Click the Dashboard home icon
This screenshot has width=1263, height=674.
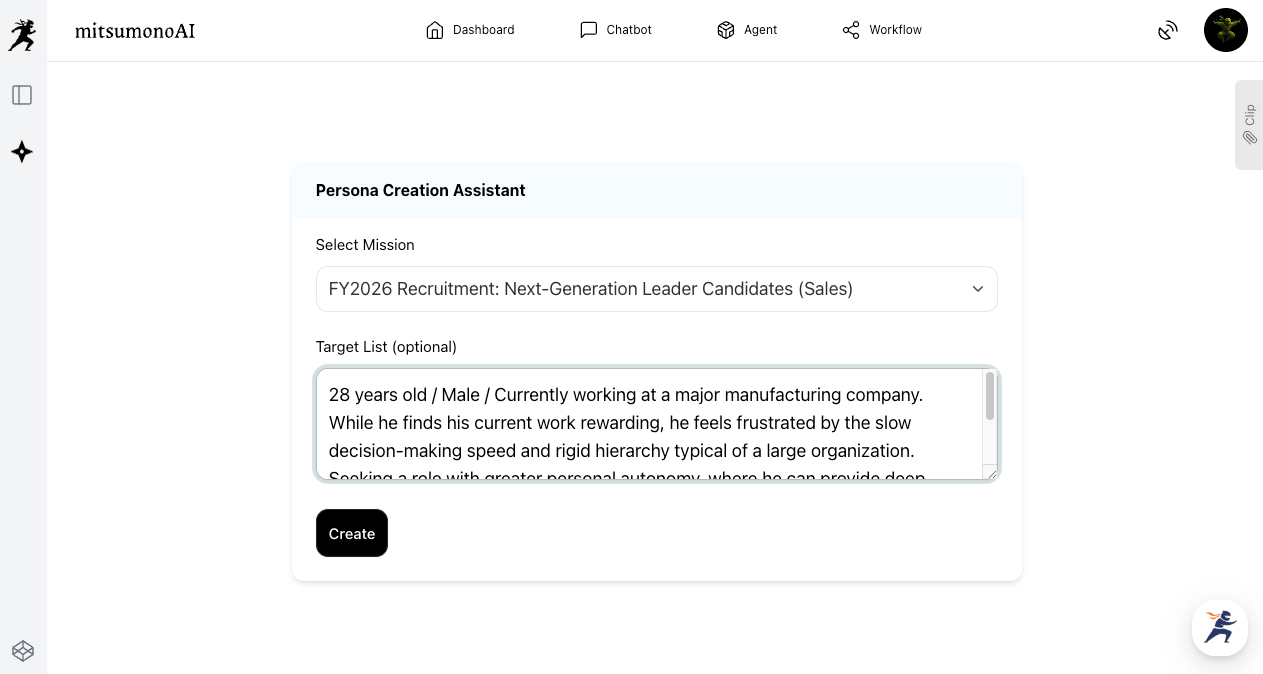434,30
